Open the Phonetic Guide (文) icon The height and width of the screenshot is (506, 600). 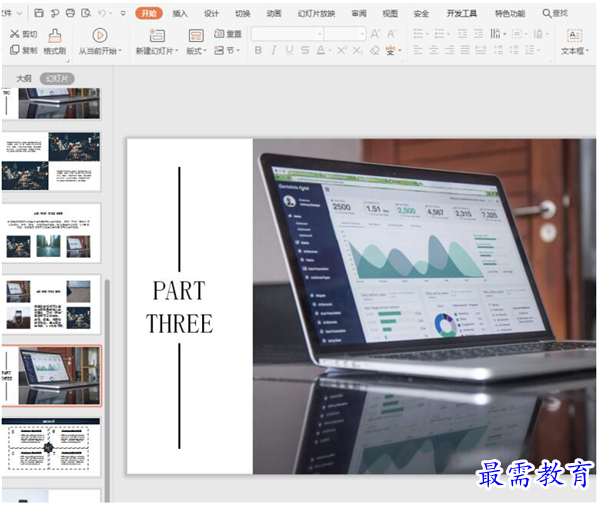pos(390,50)
